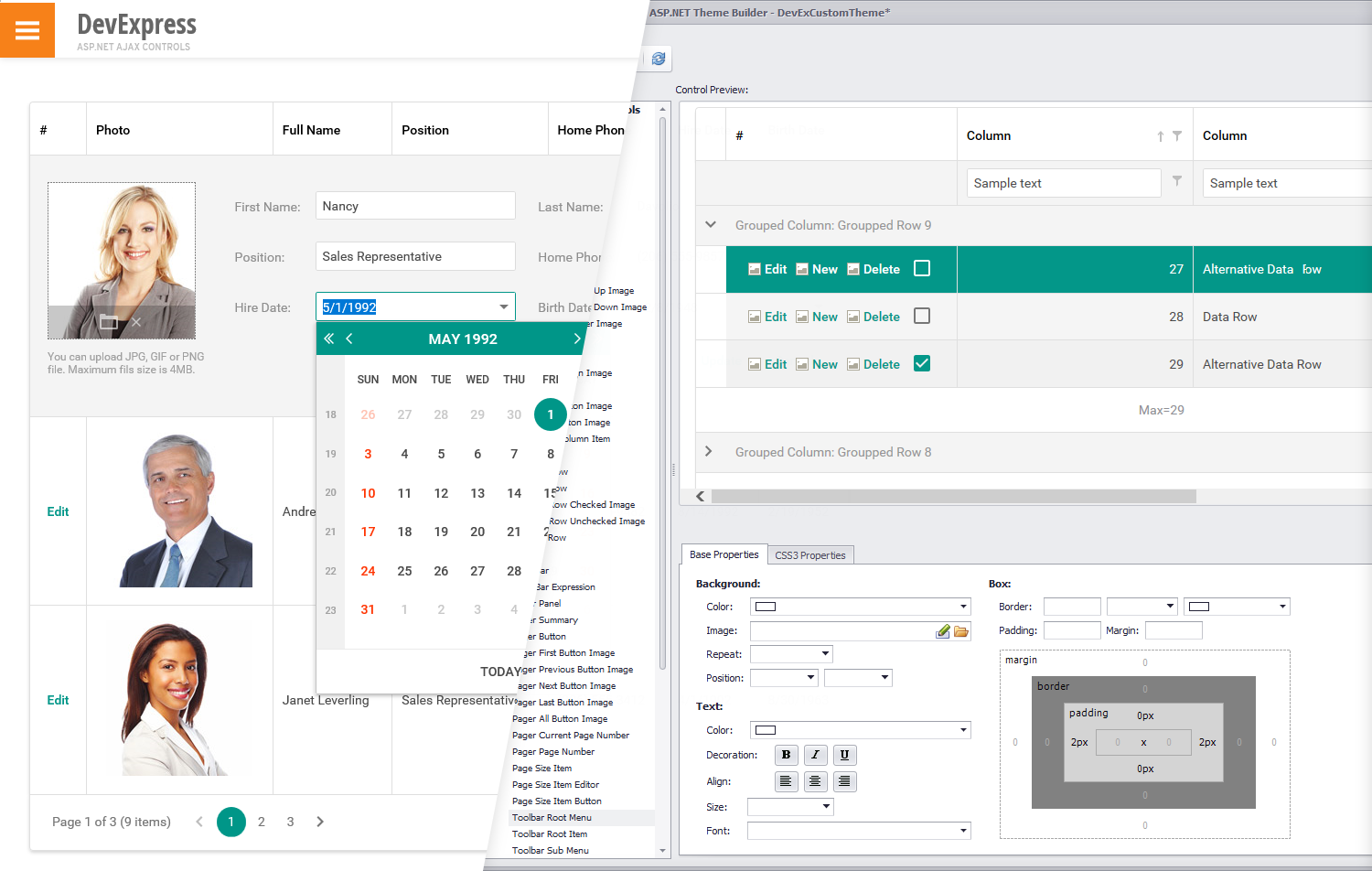Open page 2 of the employee list

point(261,822)
